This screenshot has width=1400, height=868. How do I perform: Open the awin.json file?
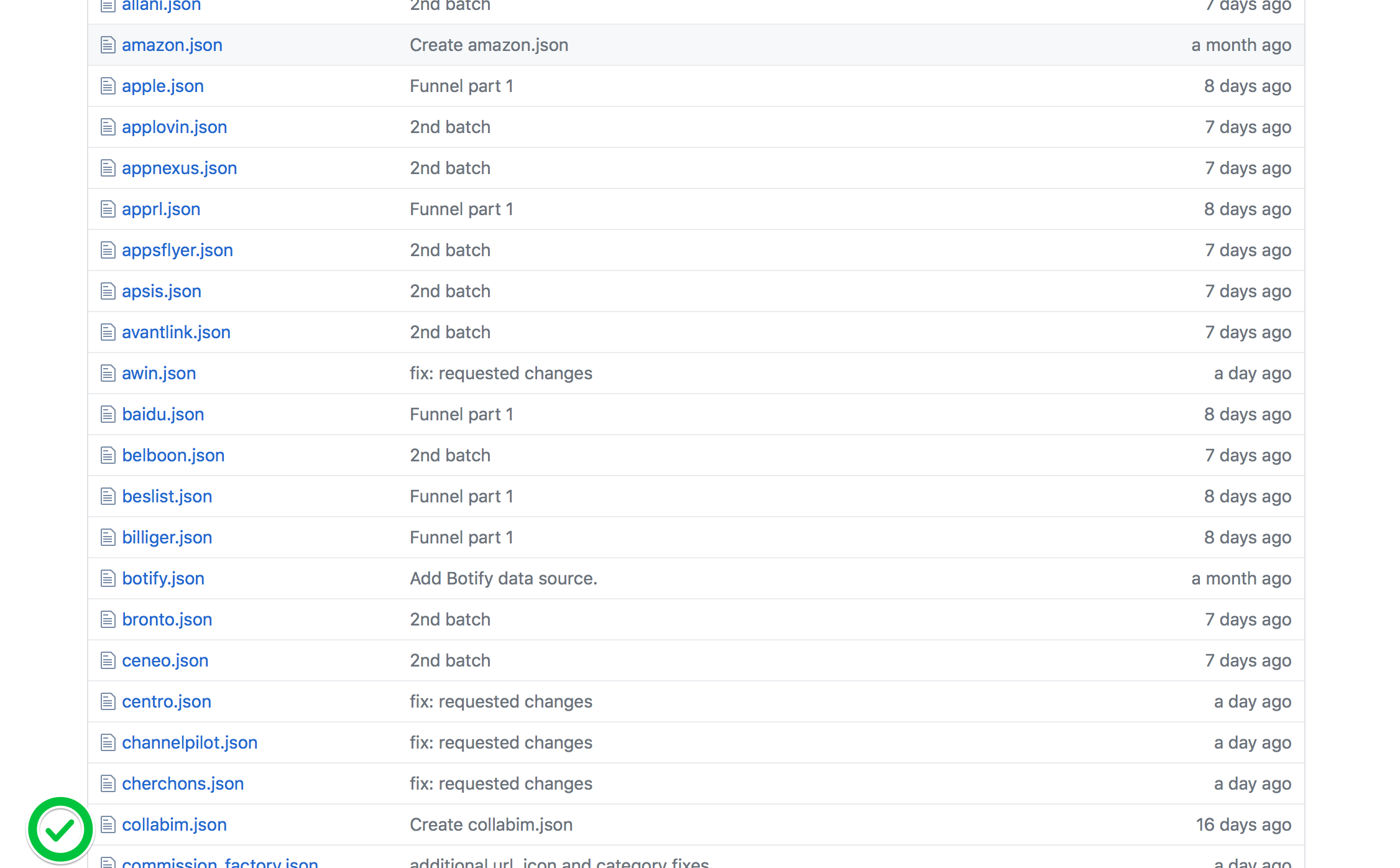[159, 373]
